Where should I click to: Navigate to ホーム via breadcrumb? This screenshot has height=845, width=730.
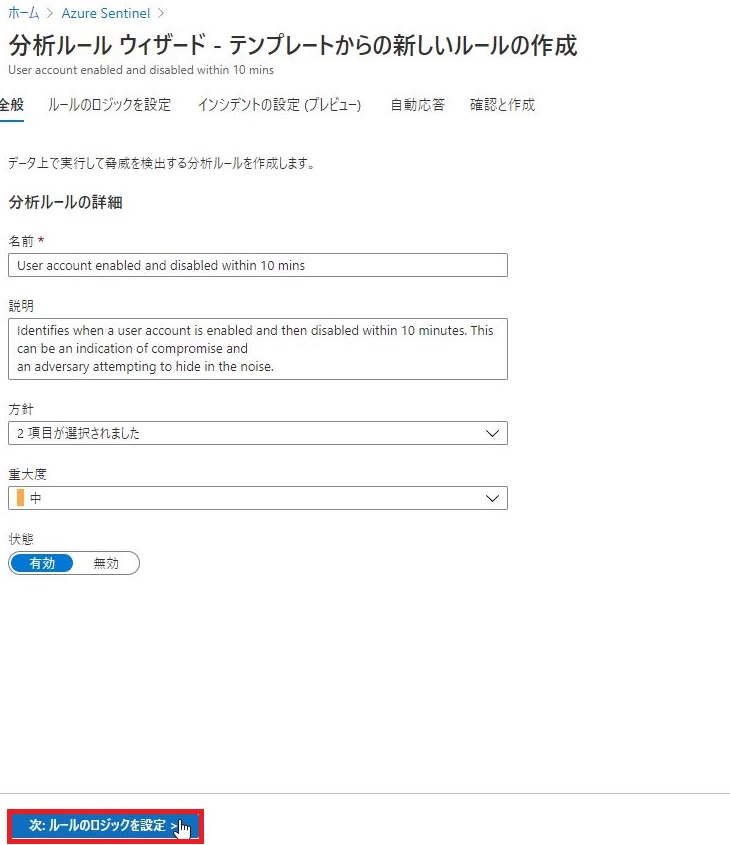pos(24,13)
